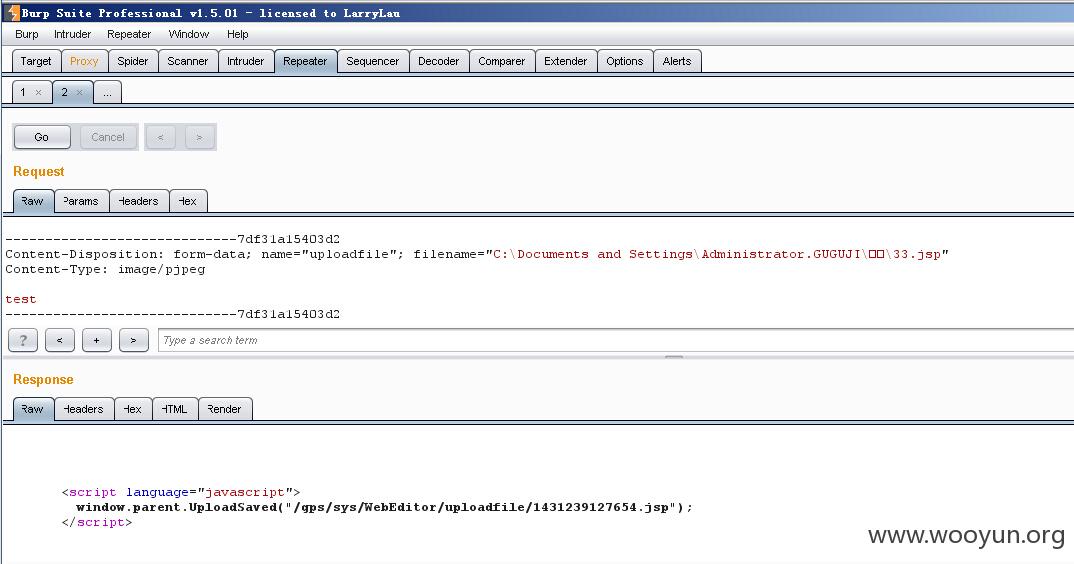The image size is (1074, 564).
Task: Open the Help menu
Action: (238, 34)
